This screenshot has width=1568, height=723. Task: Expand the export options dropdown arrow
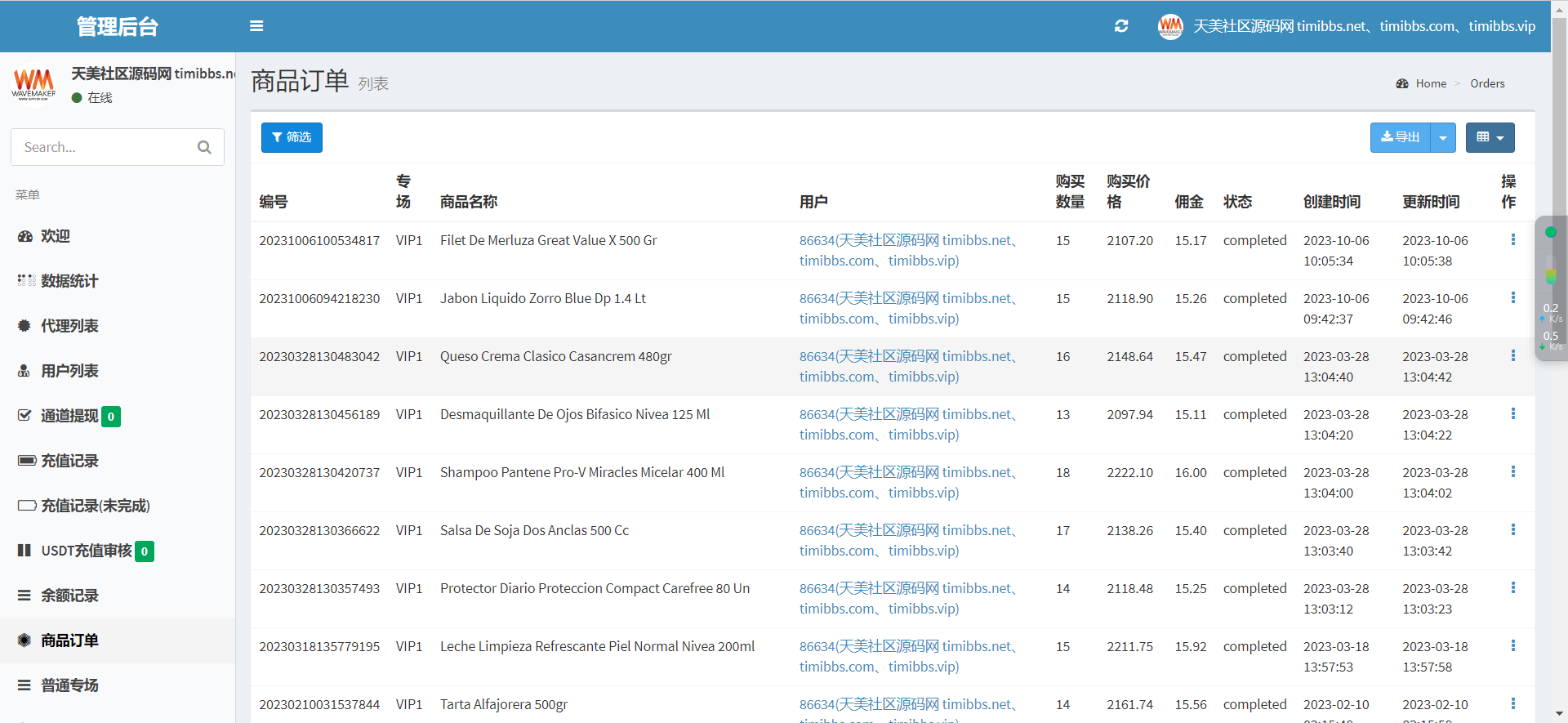(x=1443, y=138)
